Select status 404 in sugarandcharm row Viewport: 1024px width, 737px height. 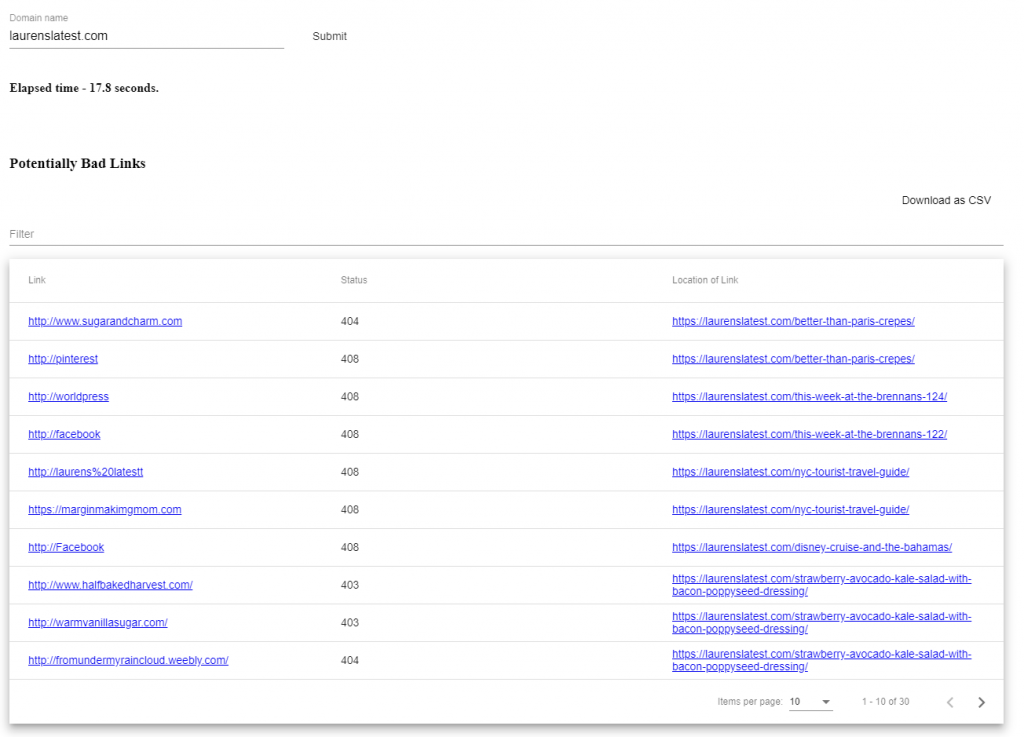[x=349, y=321]
